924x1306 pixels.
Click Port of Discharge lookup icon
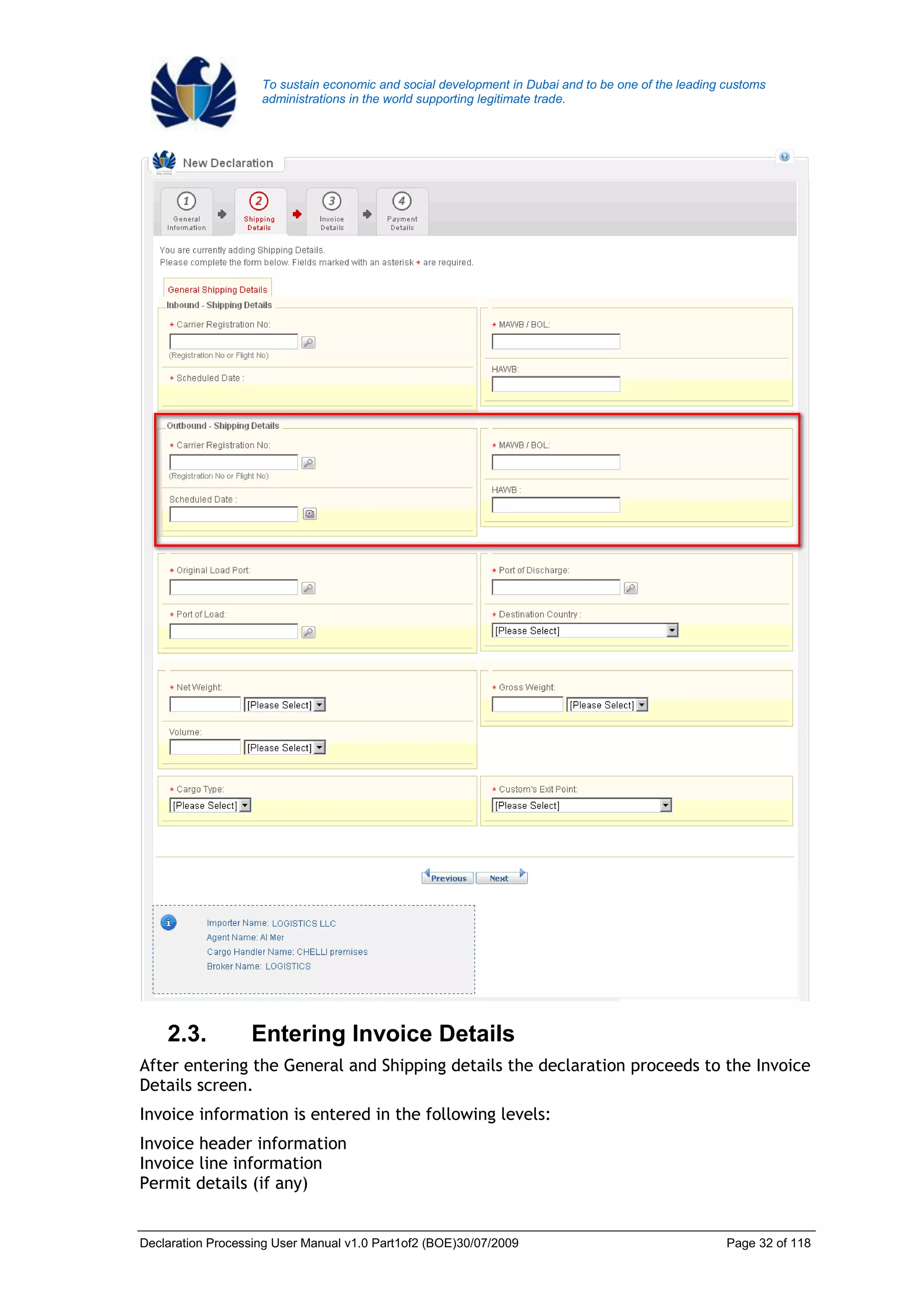(630, 588)
